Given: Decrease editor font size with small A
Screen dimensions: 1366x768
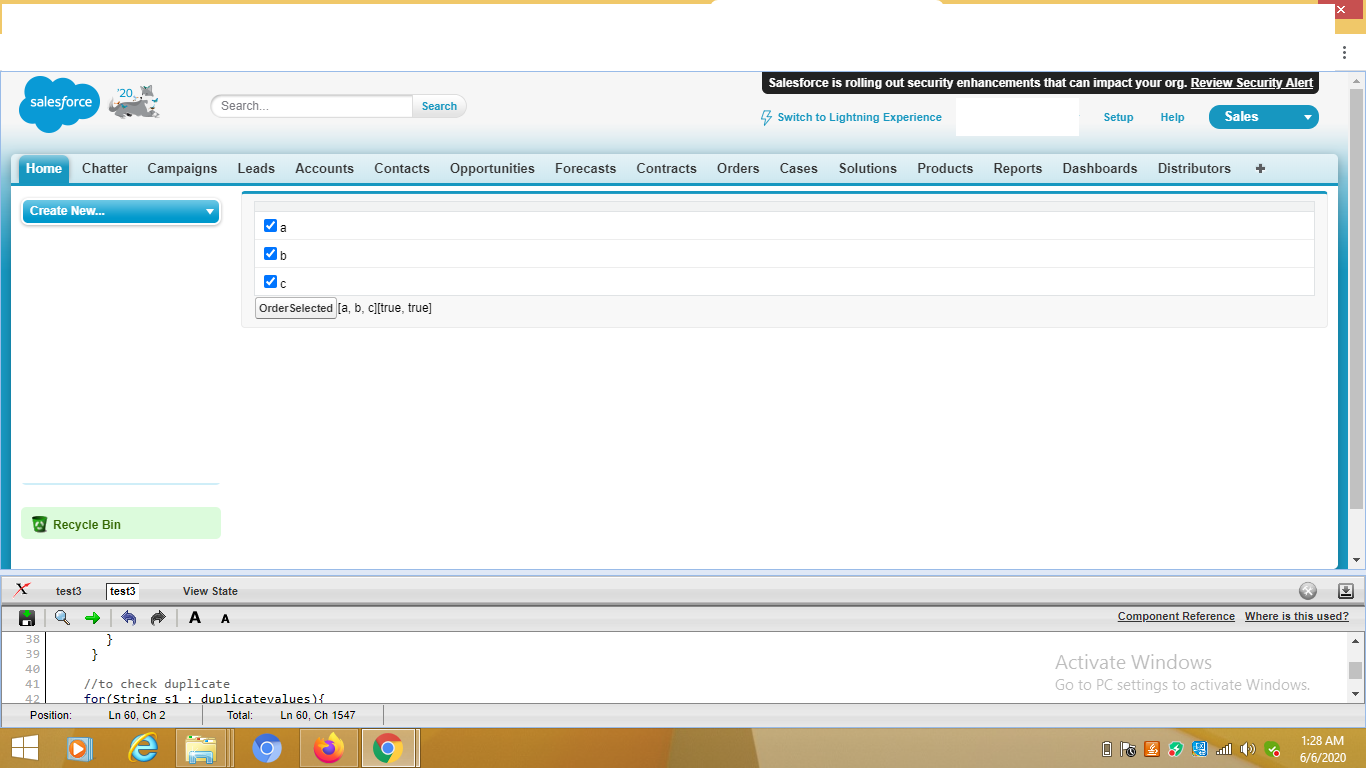Looking at the screenshot, I should (225, 619).
